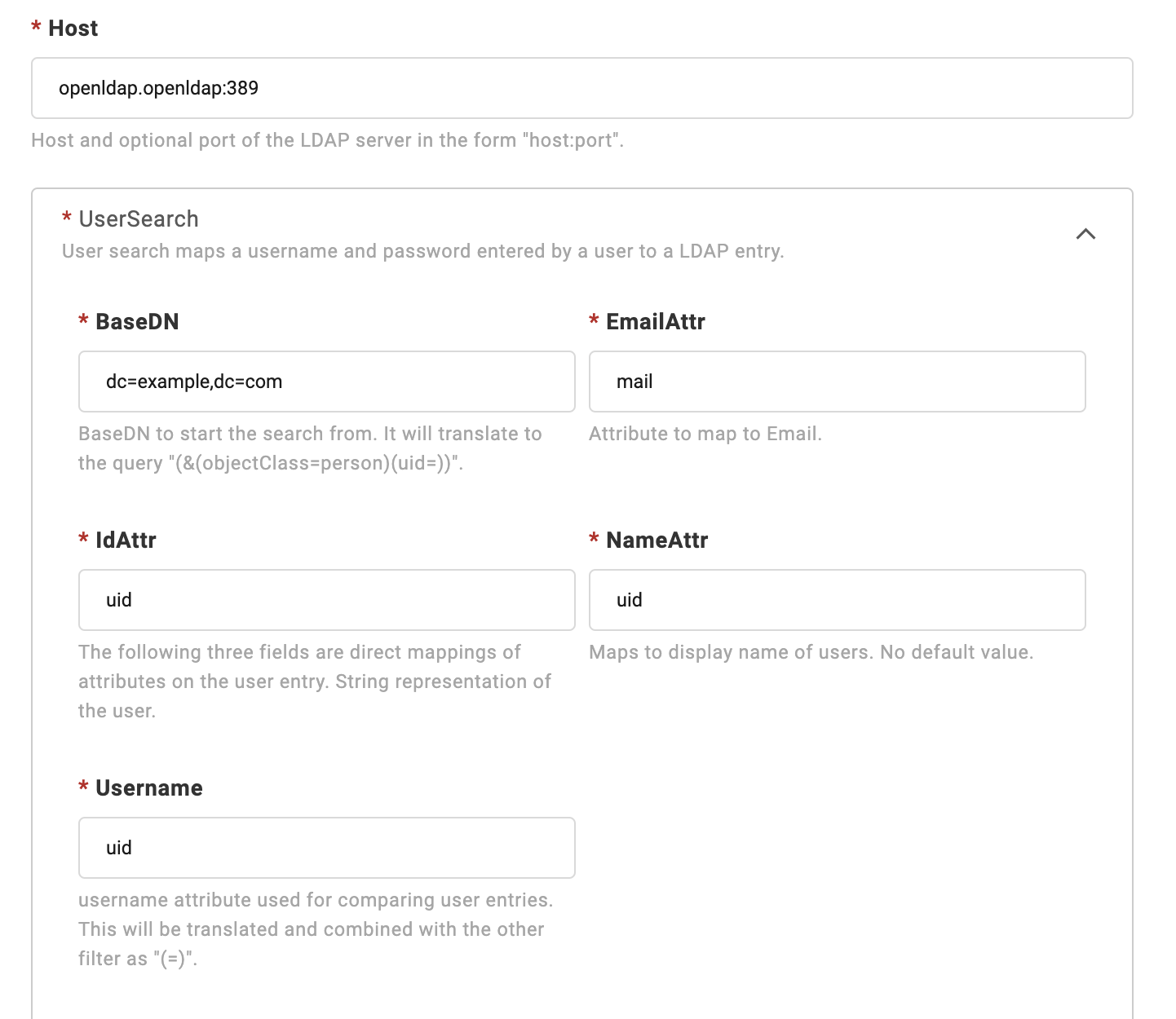Viewport: 1176px width, 1019px height.
Task: Click into the NameAttr input box
Action: pyautogui.click(x=837, y=600)
